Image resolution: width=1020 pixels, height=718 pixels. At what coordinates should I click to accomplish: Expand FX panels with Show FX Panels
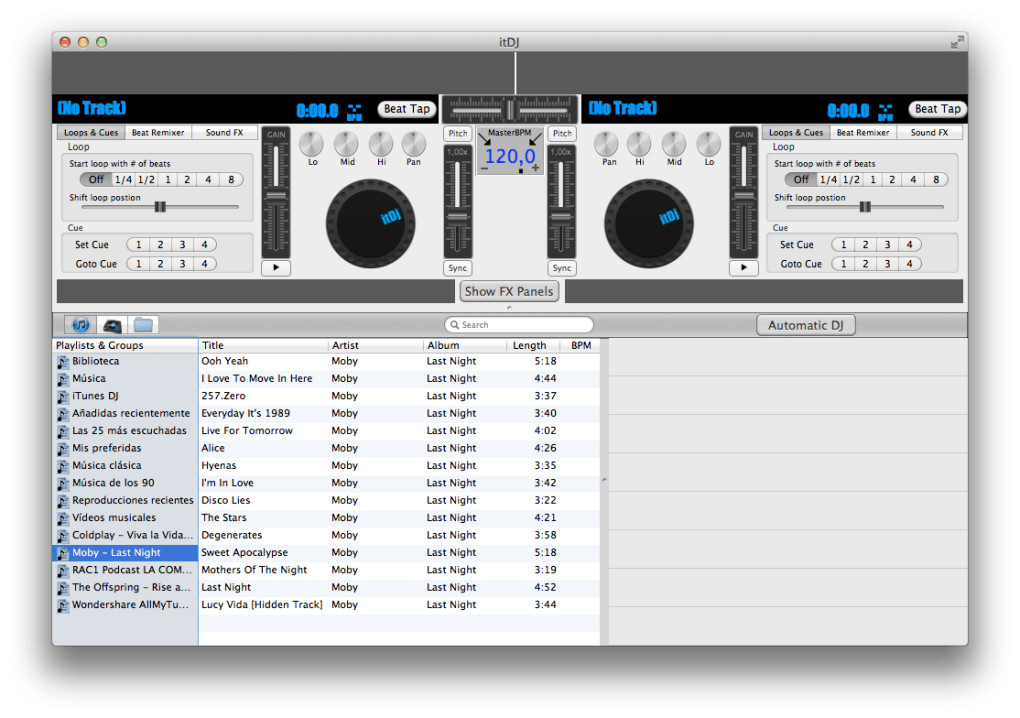pos(509,291)
